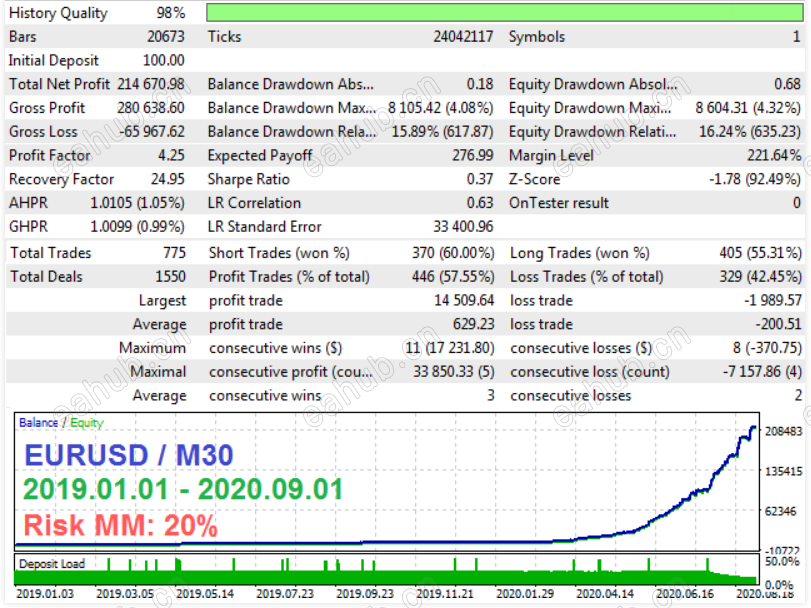The height and width of the screenshot is (608, 811).
Task: Select Equity Drawdown Absolute value 0.68
Action: 787,84
